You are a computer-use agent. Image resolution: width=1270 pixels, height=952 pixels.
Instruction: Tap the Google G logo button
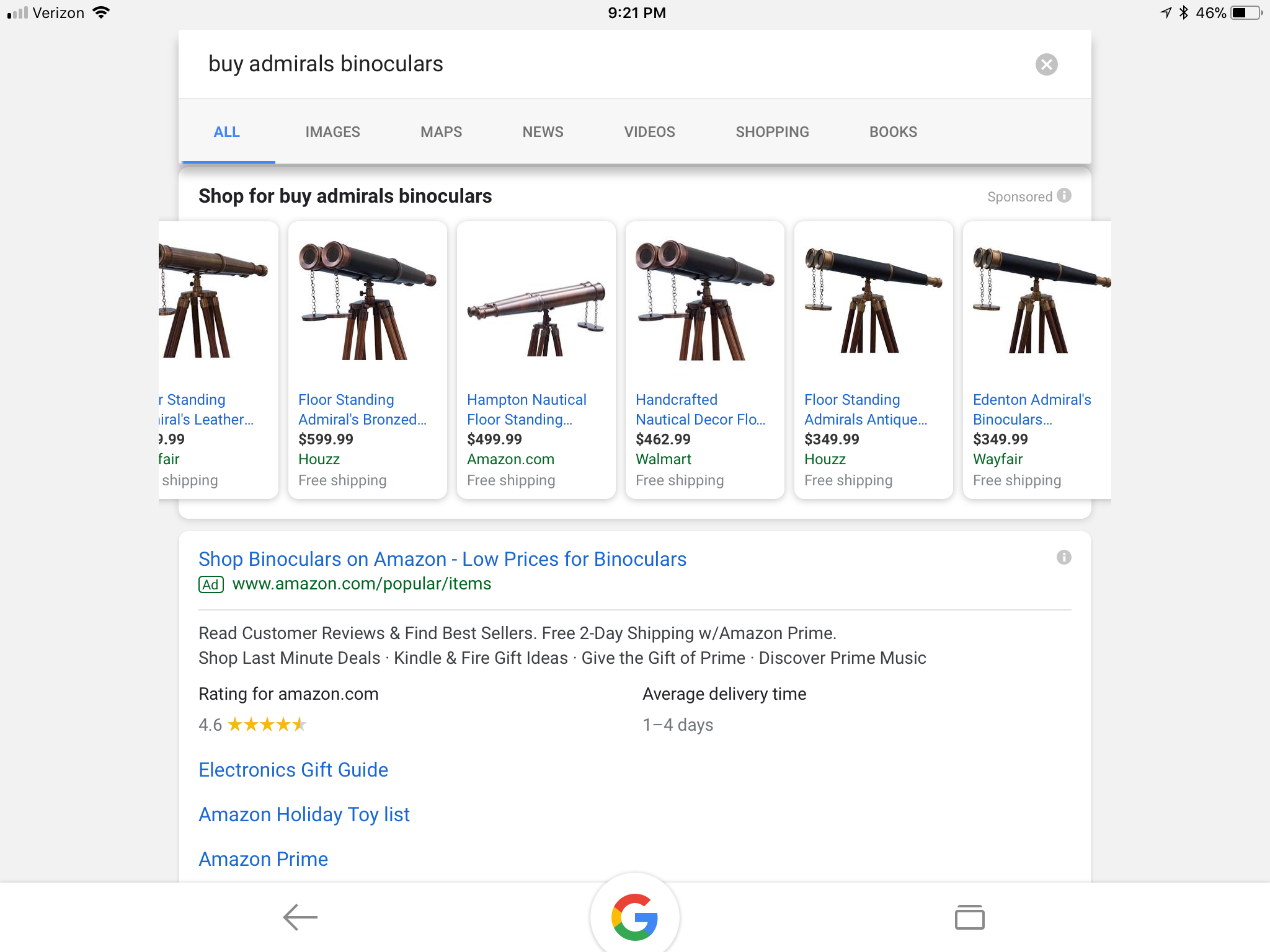click(634, 917)
